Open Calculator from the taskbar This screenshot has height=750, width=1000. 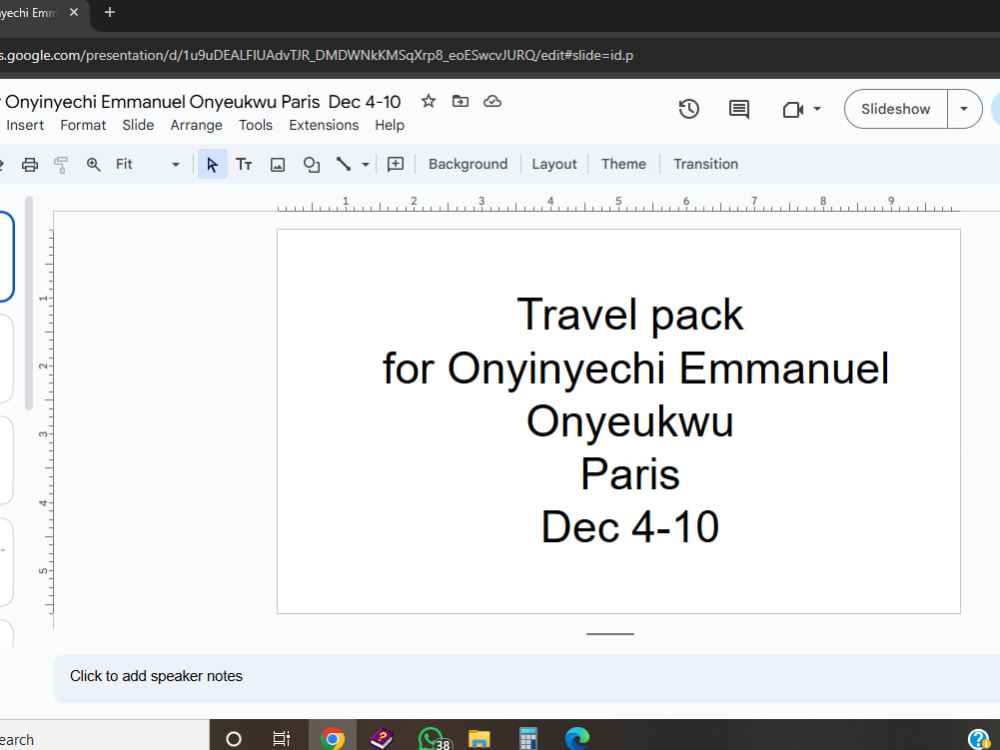pyautogui.click(x=527, y=739)
